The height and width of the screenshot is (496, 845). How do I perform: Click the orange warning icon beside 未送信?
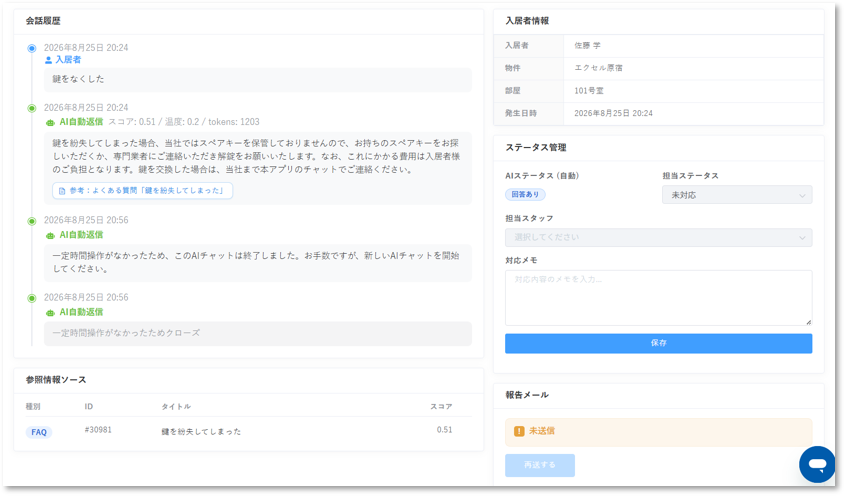(x=519, y=431)
